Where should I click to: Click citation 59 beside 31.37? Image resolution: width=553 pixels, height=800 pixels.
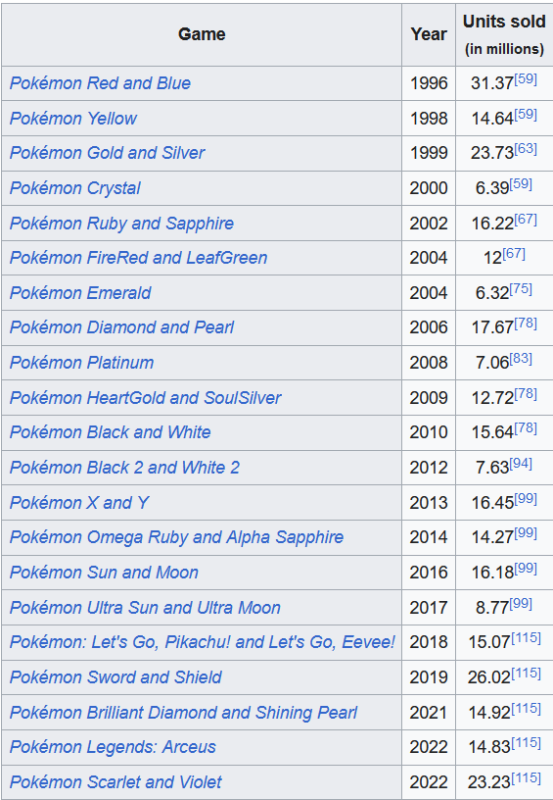point(525,79)
